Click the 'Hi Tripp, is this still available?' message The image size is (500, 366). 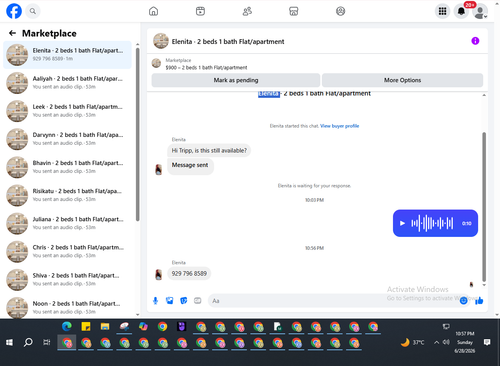209,150
